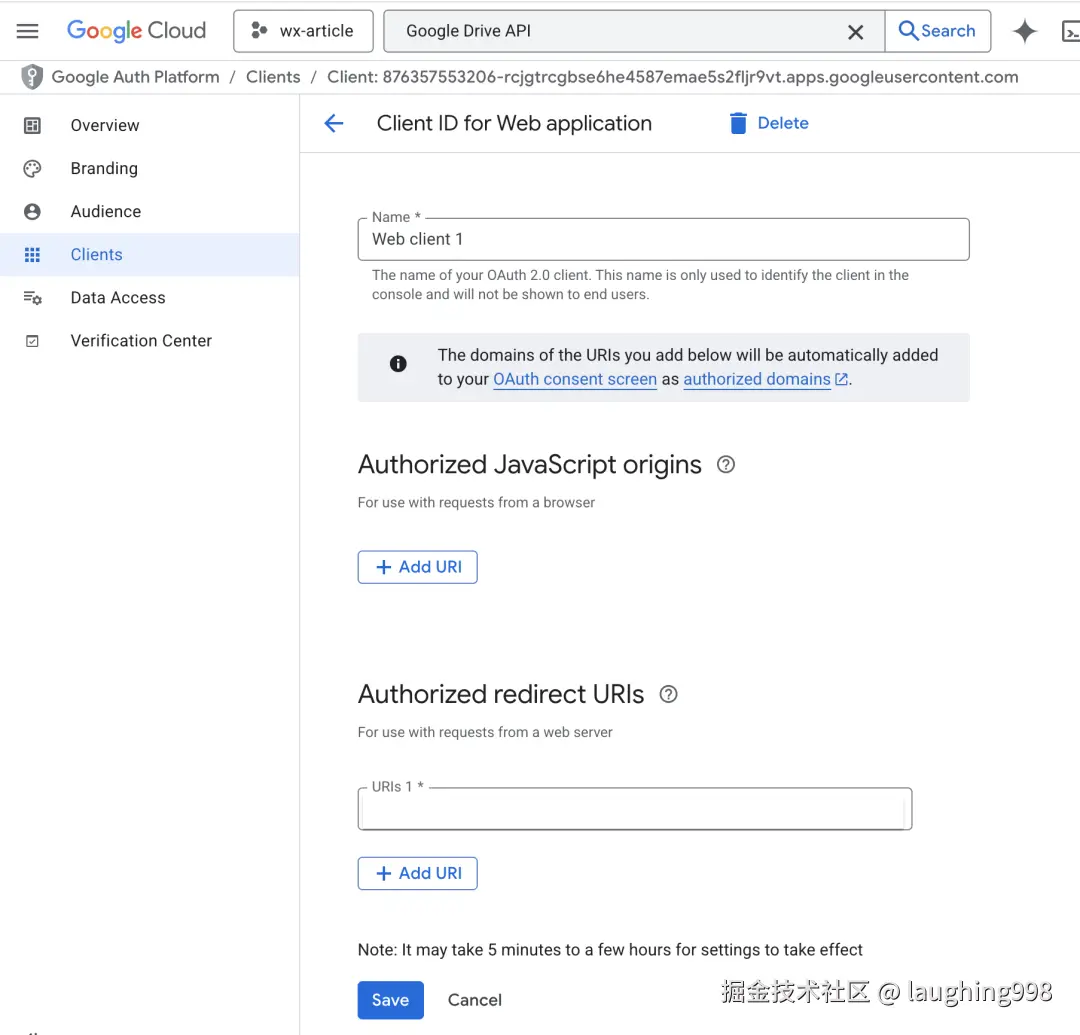Open the wx-article project picker
The image size is (1080, 1035).
click(303, 31)
